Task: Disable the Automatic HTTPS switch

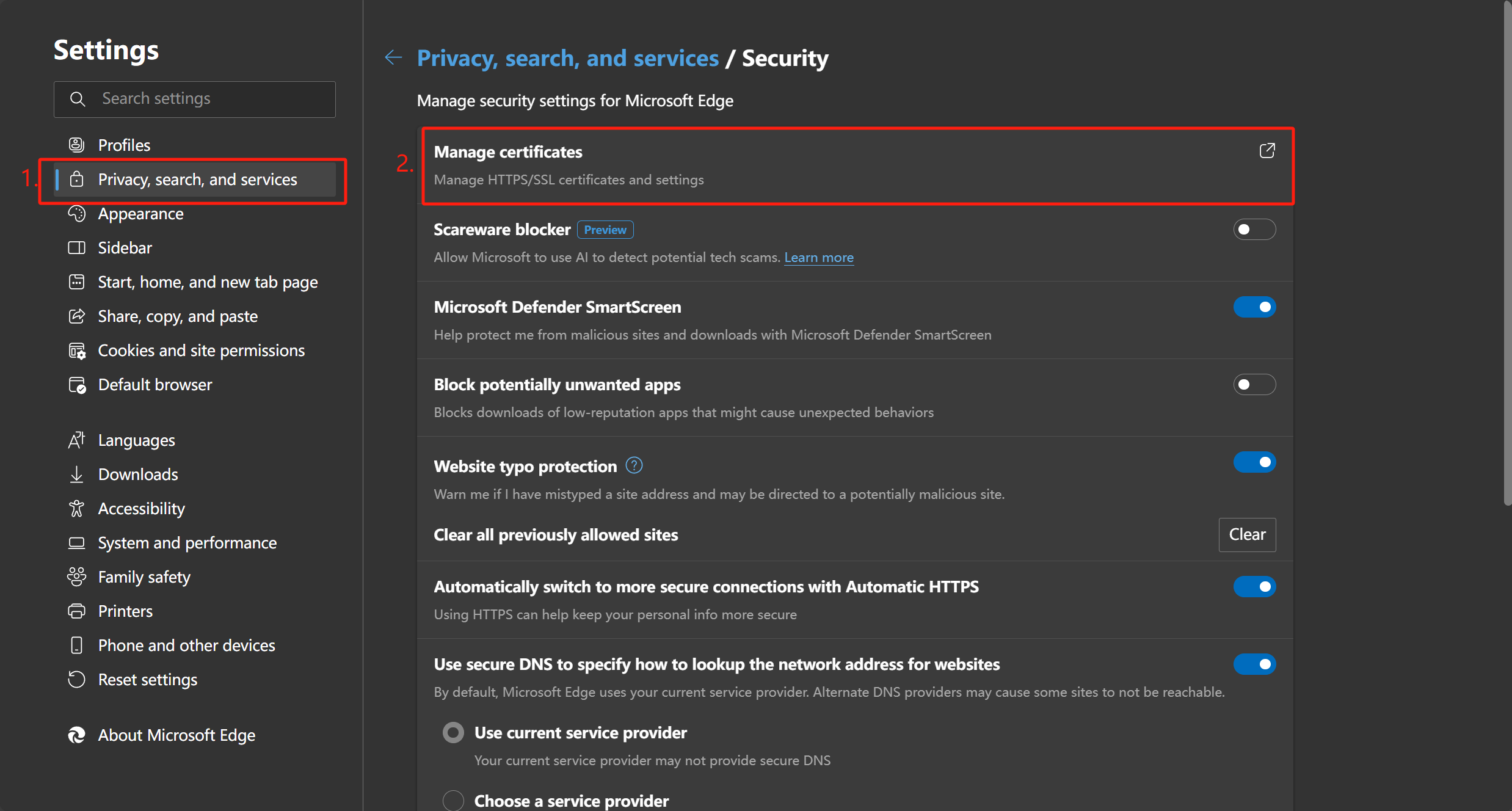Action: [x=1254, y=587]
